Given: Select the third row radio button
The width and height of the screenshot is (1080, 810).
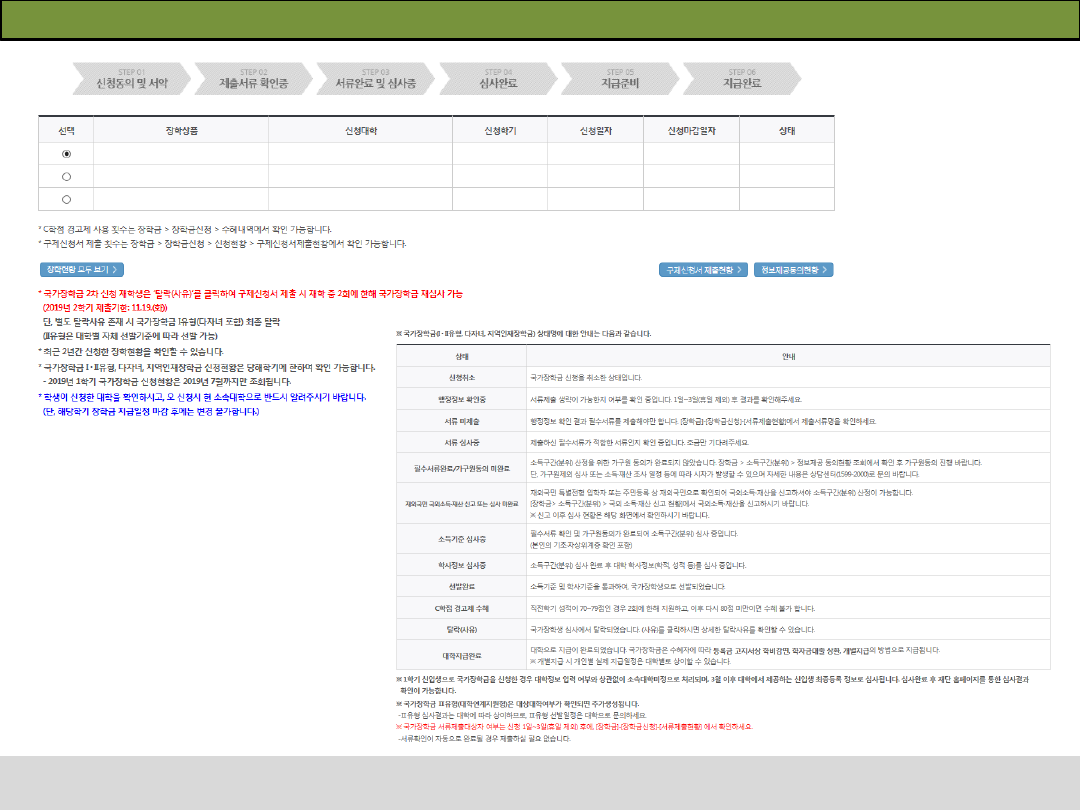Looking at the screenshot, I should (x=67, y=198).
